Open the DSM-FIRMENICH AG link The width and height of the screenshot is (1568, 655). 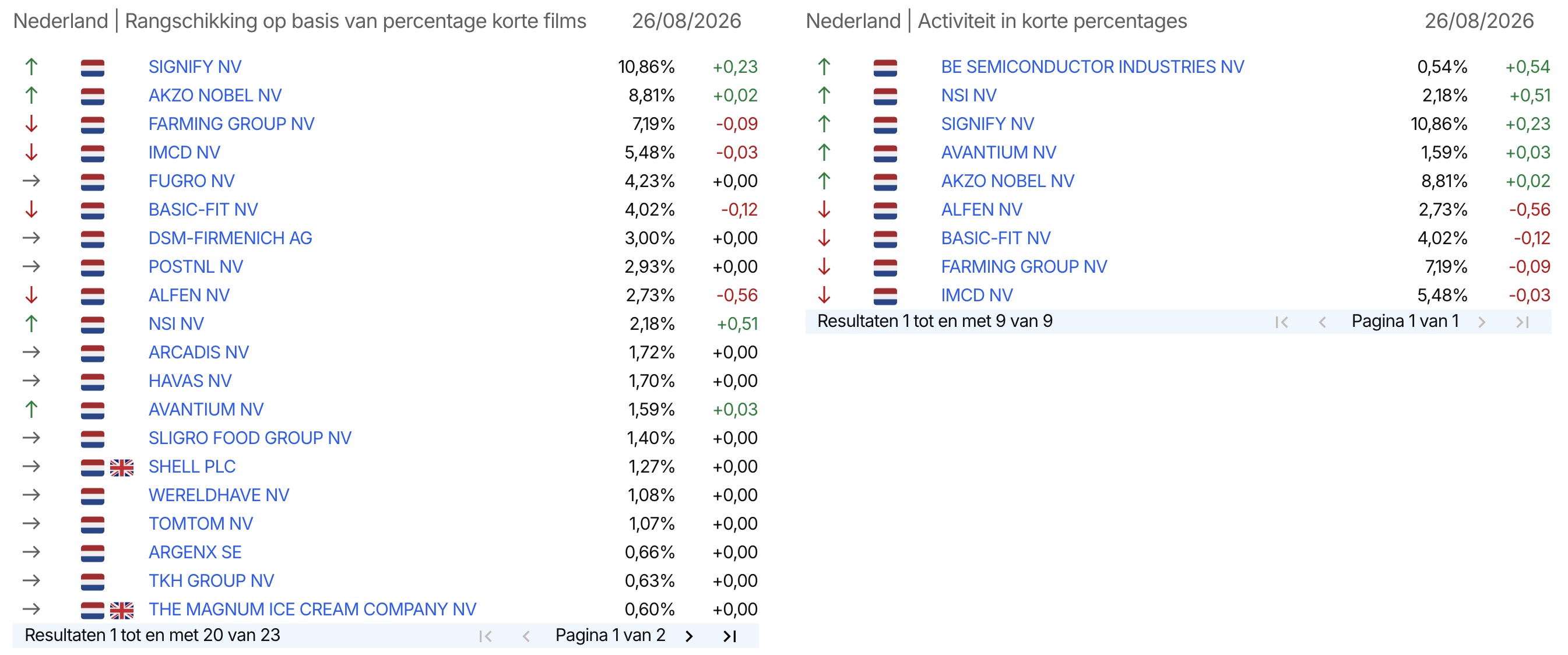(230, 238)
